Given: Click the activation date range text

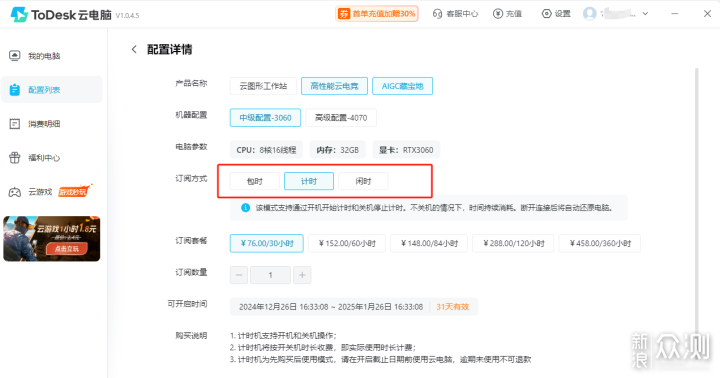Looking at the screenshot, I should (331, 307).
